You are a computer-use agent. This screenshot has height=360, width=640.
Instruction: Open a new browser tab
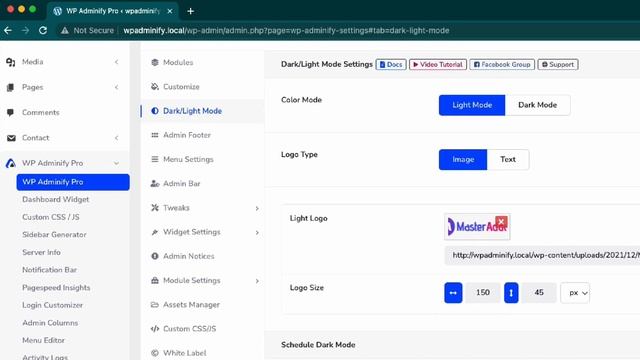pos(190,11)
